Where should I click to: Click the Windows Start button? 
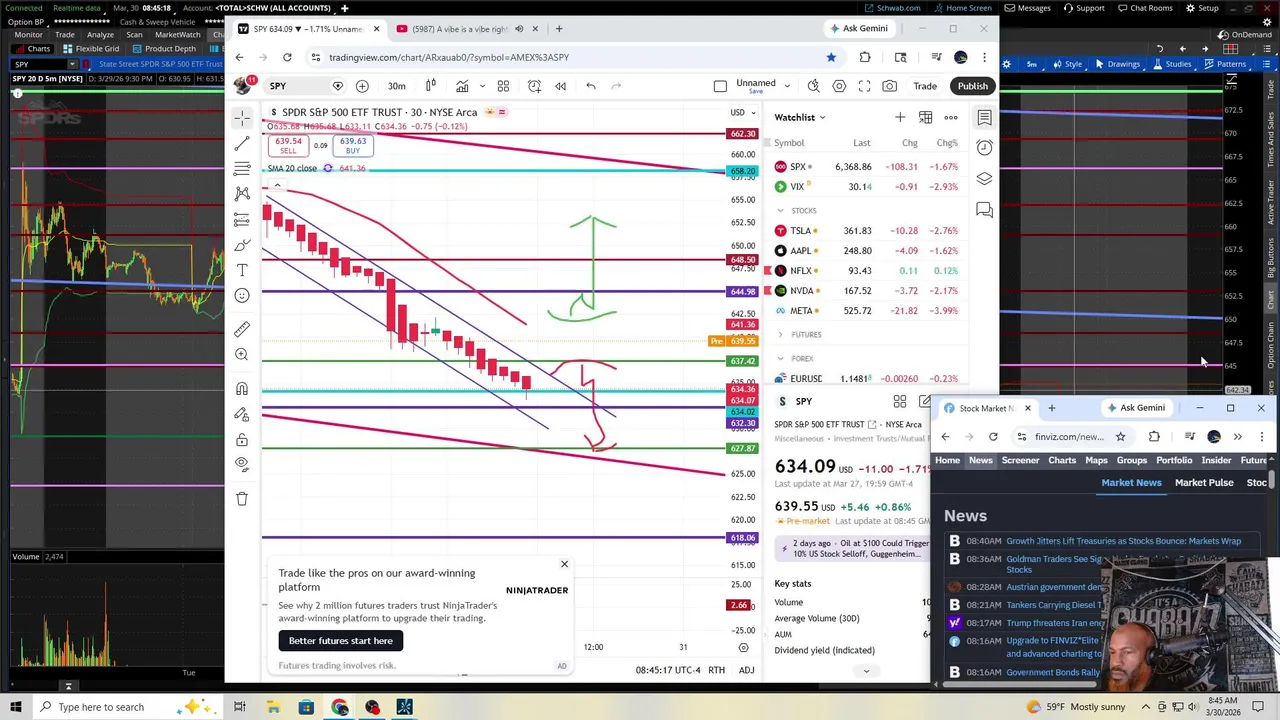(x=16, y=707)
